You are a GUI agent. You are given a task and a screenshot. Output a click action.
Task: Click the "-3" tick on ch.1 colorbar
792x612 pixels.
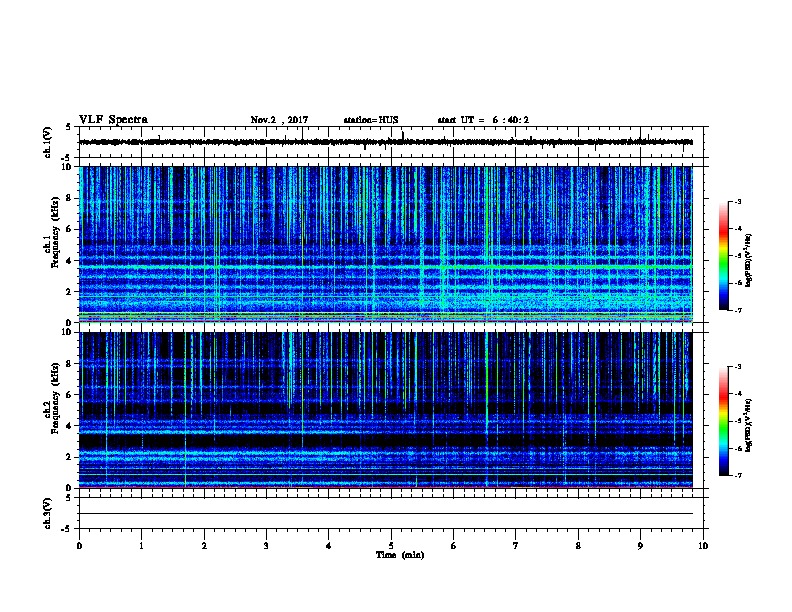[738, 201]
